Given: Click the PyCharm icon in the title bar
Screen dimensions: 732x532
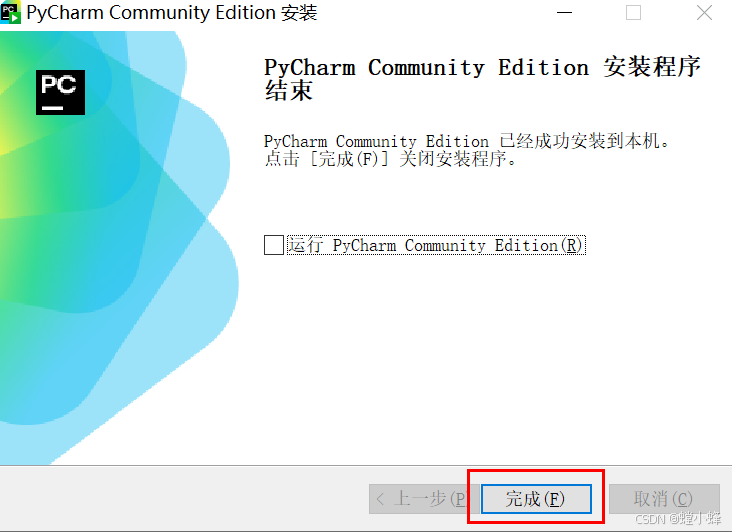Looking at the screenshot, I should point(10,13).
